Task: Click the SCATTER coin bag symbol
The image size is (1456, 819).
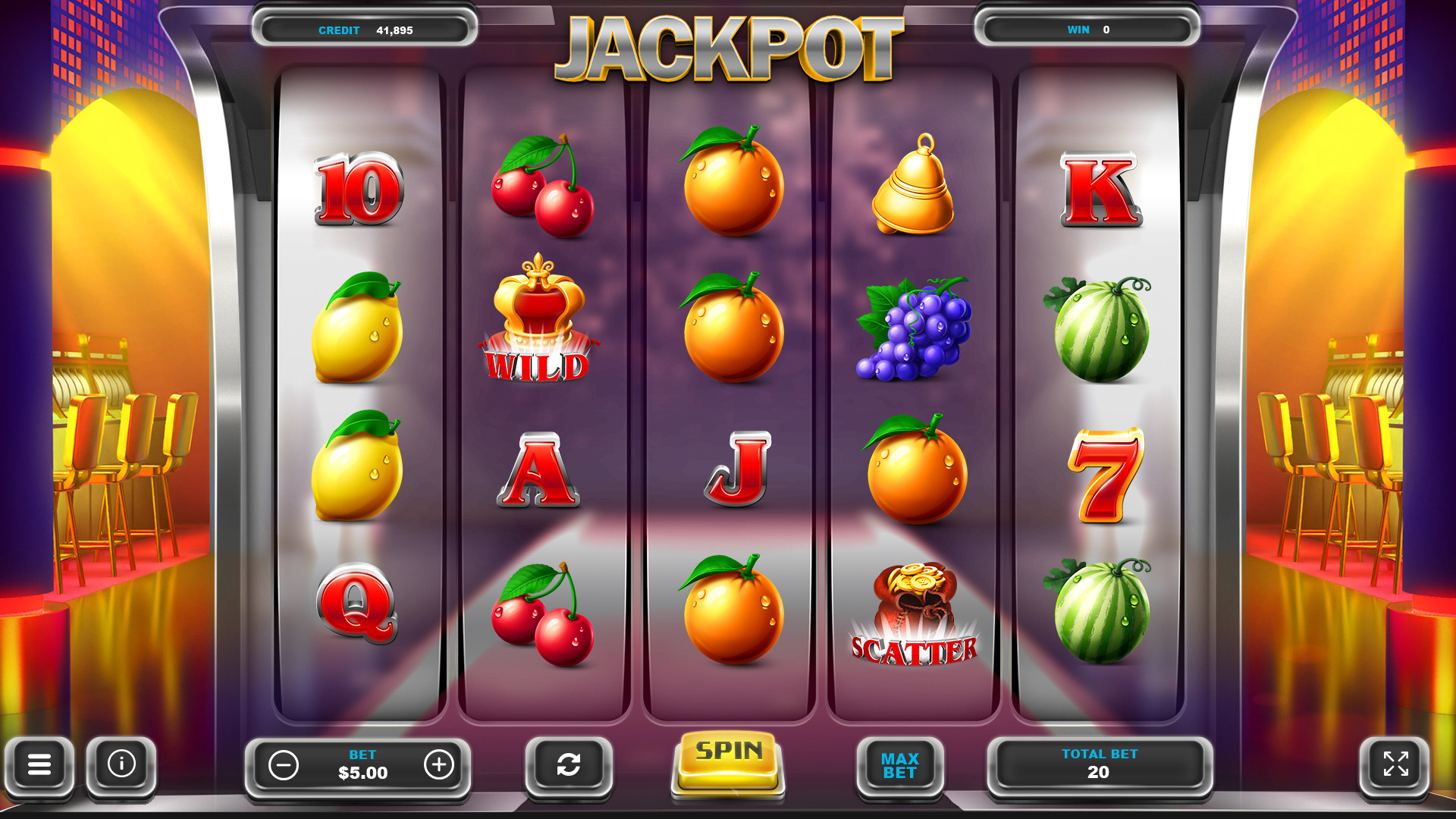Action: [915, 614]
